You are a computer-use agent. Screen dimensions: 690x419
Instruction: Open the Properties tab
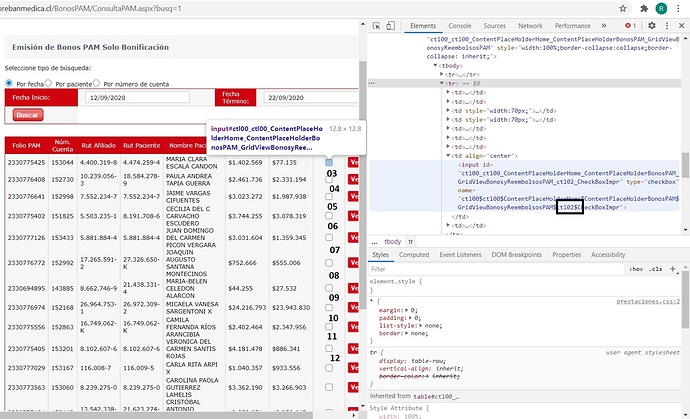tap(566, 255)
